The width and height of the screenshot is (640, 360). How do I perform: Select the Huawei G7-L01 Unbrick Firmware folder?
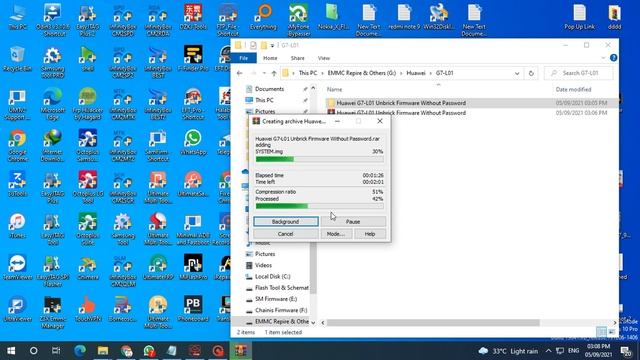click(x=401, y=103)
